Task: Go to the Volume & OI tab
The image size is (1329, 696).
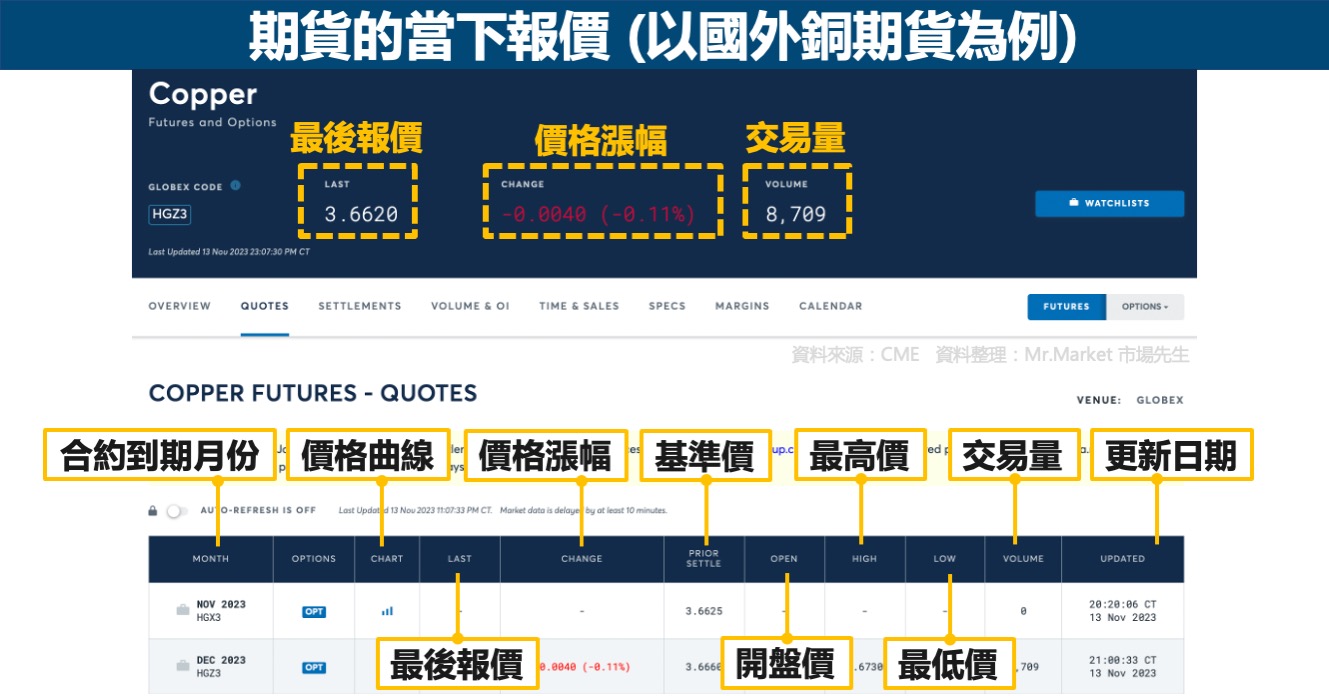Action: pyautogui.click(x=470, y=306)
